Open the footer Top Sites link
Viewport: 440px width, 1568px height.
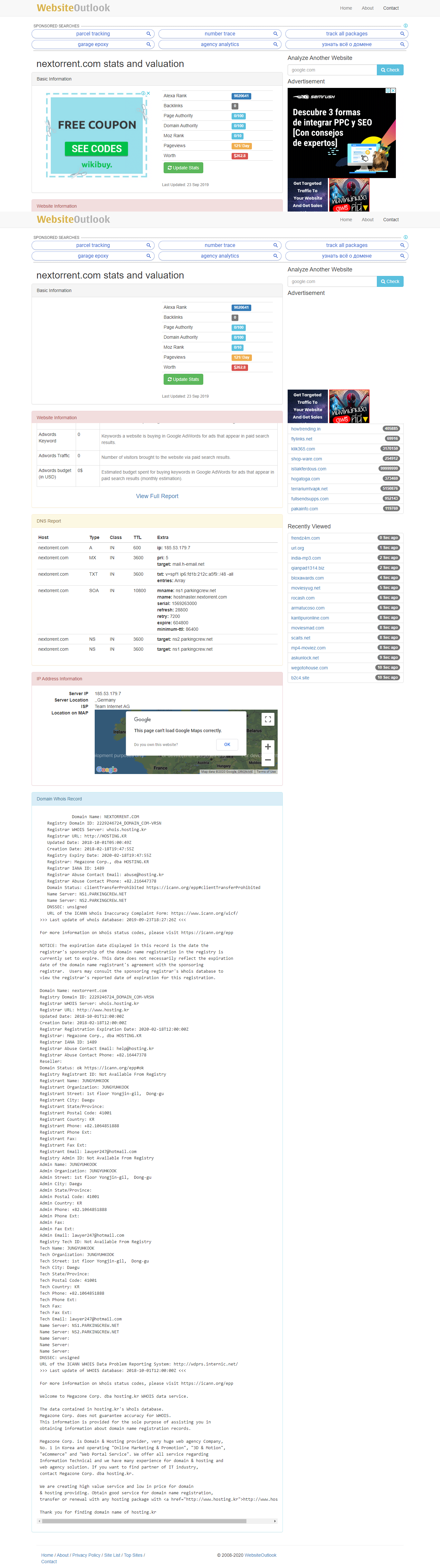(x=133, y=1555)
